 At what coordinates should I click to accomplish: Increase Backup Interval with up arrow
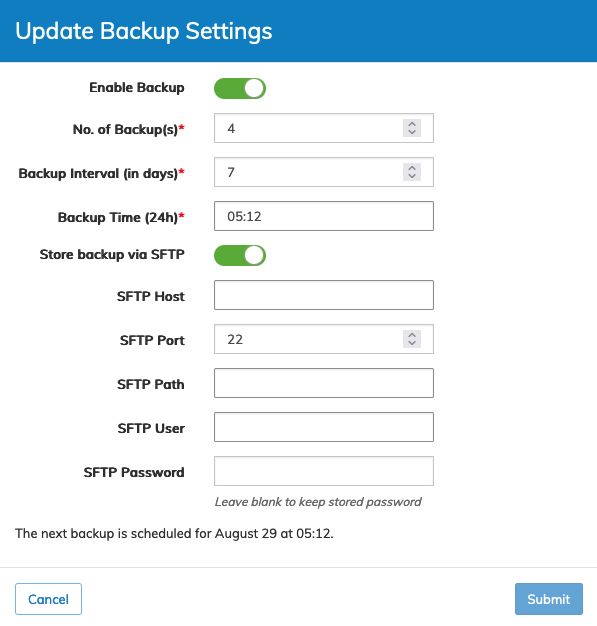coord(412,168)
